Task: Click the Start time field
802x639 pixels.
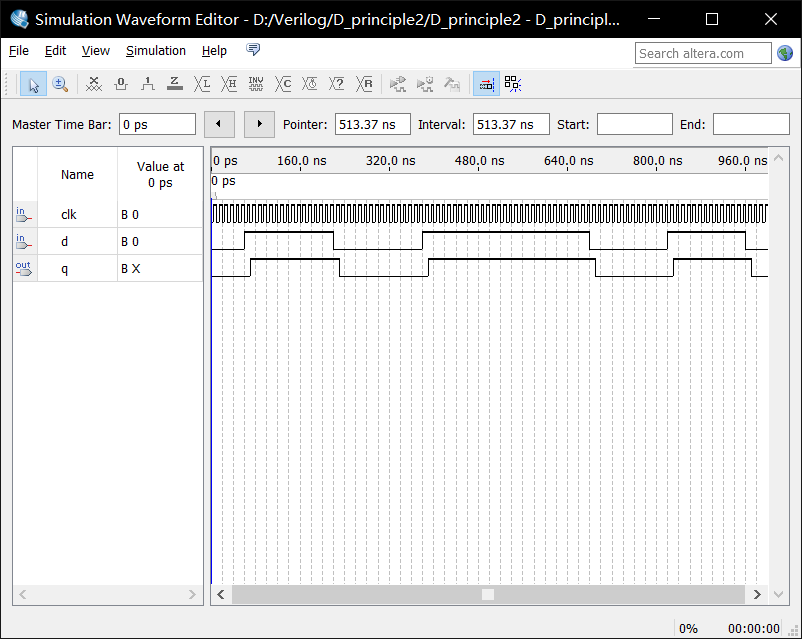Action: 635,124
